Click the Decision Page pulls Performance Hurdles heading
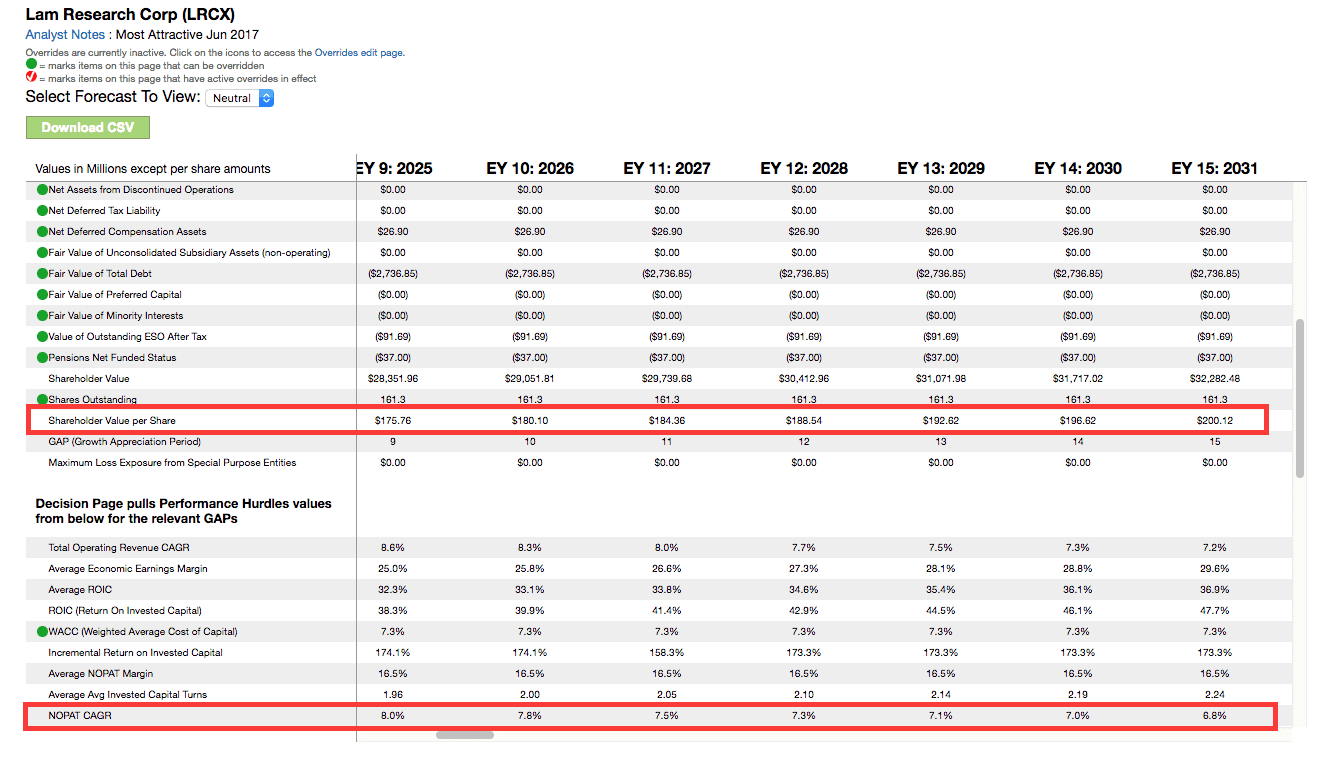Viewport: 1342px width, 766px height. point(184,511)
